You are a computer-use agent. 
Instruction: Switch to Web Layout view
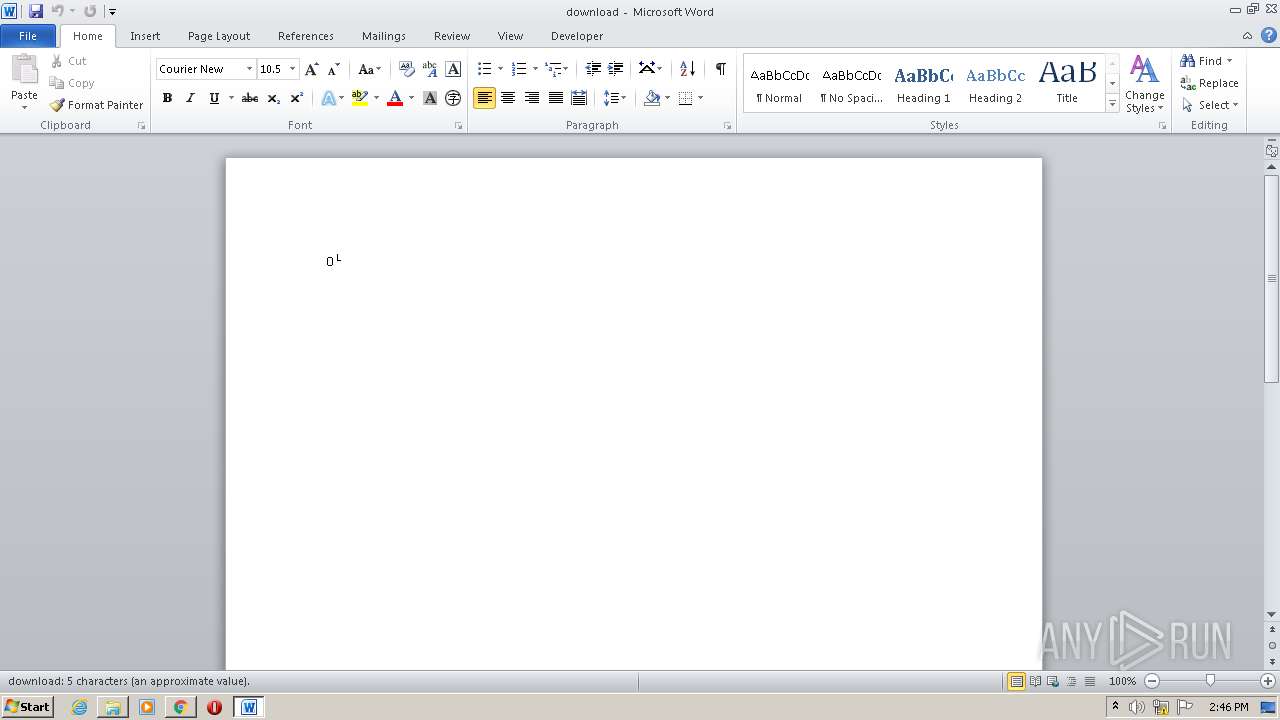pos(1052,681)
